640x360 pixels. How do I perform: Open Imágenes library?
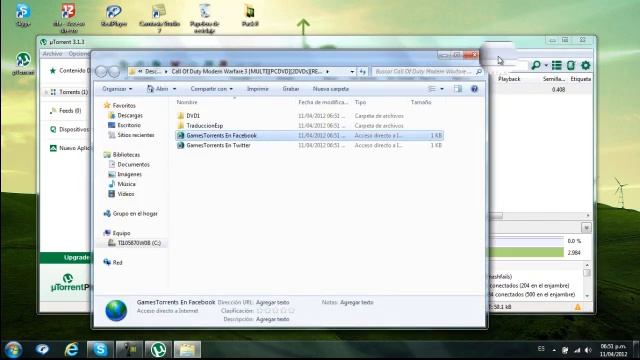[125, 174]
